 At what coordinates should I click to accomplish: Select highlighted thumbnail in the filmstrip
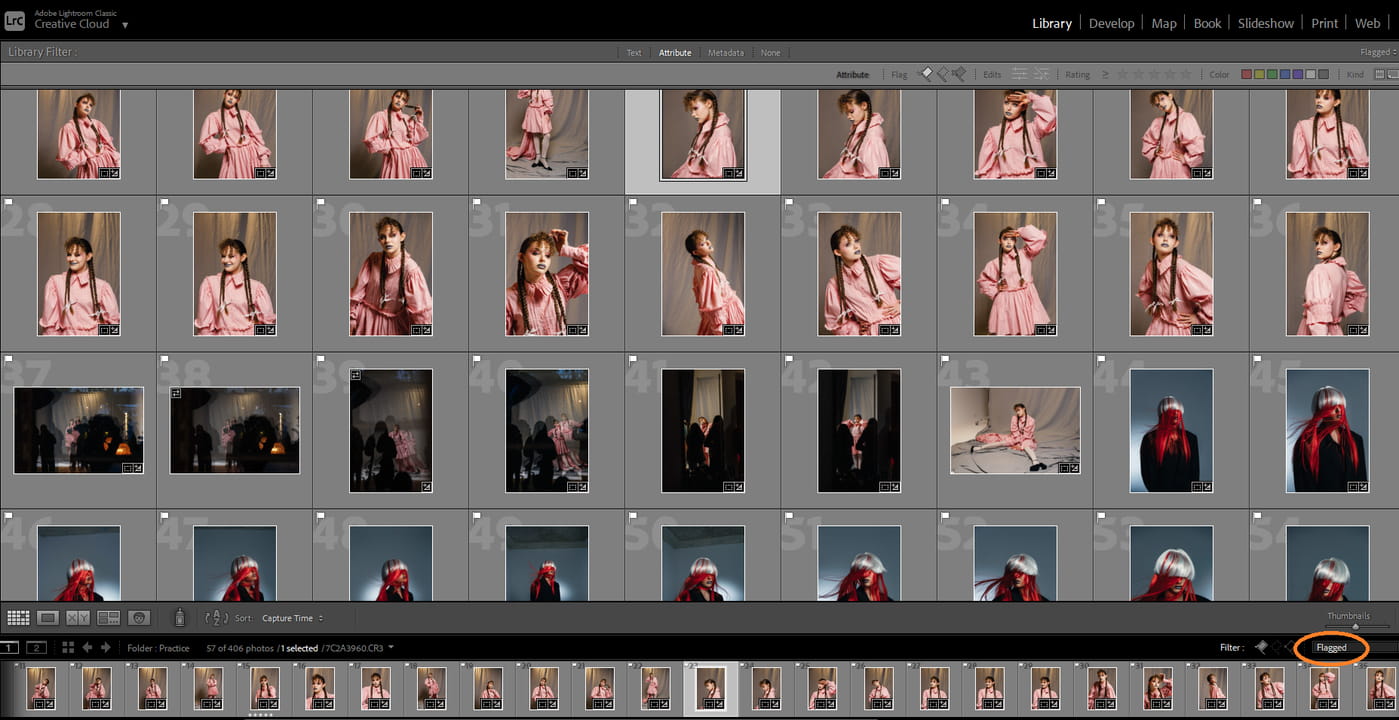[x=710, y=688]
